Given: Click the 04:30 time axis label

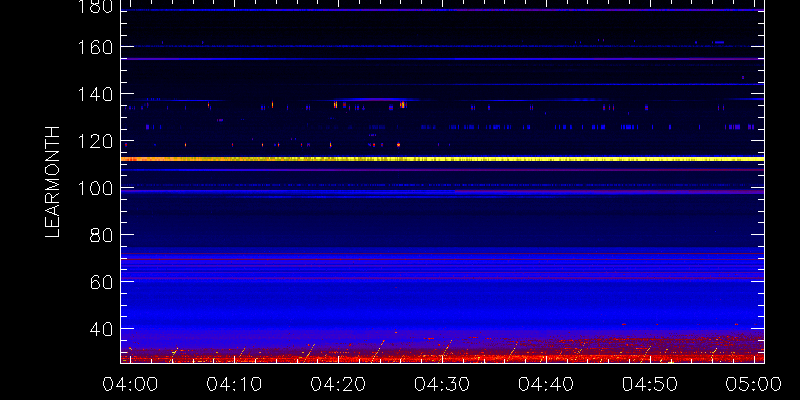Looking at the screenshot, I should pos(442,384).
